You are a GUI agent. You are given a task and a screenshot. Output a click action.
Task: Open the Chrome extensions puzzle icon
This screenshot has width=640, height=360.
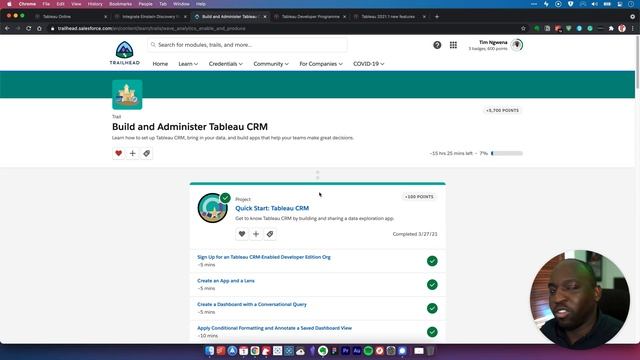611,28
